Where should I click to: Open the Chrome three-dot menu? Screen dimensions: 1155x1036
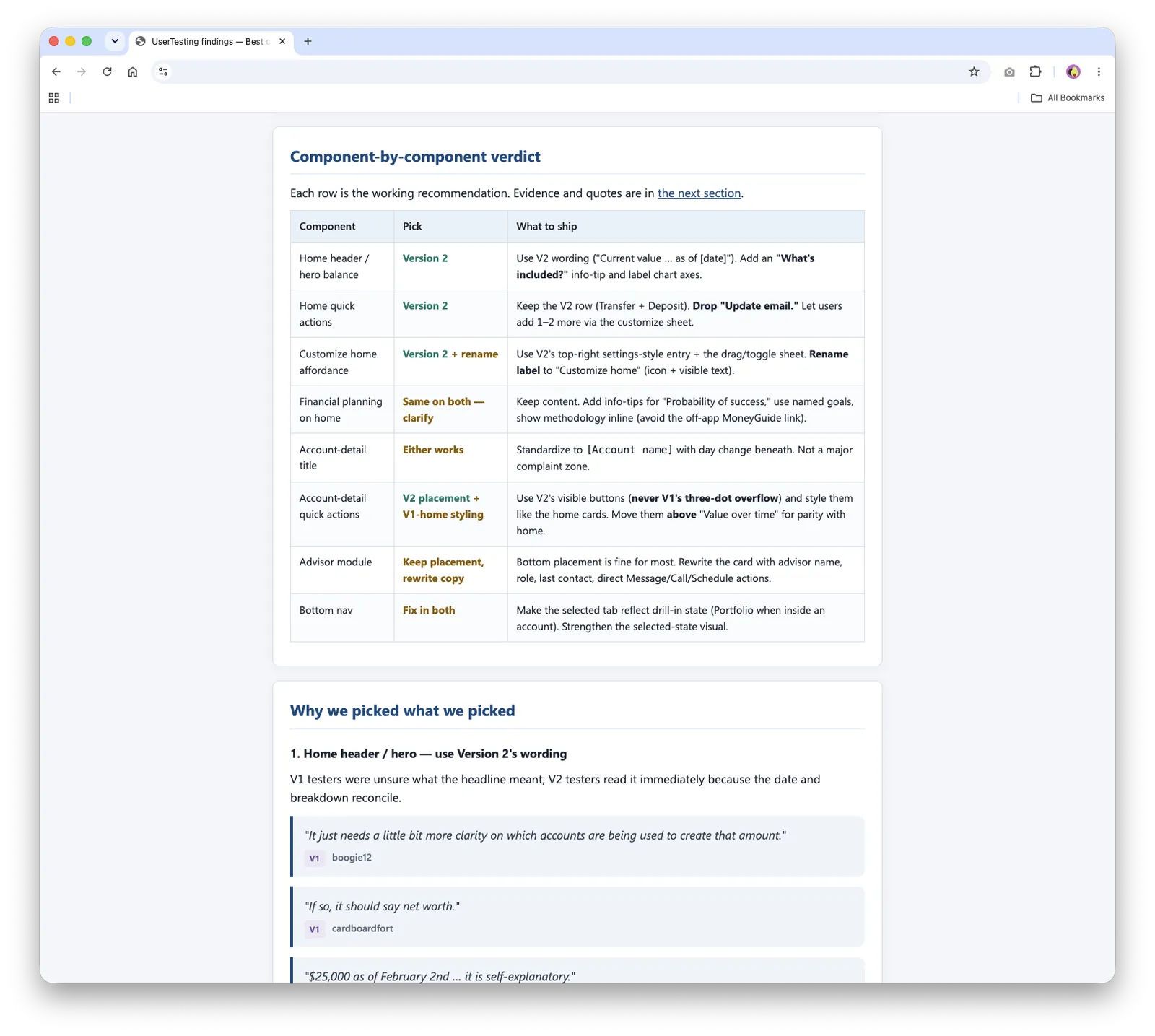[1099, 71]
